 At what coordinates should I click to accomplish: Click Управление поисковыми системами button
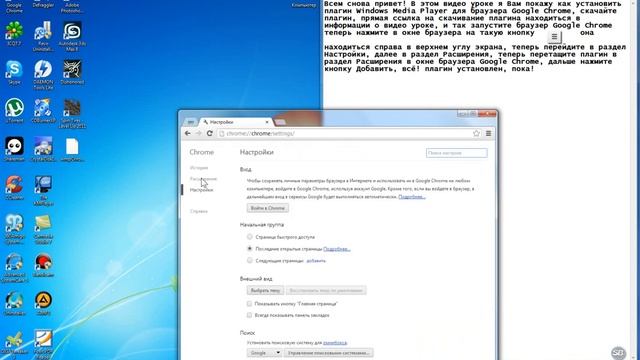328,353
